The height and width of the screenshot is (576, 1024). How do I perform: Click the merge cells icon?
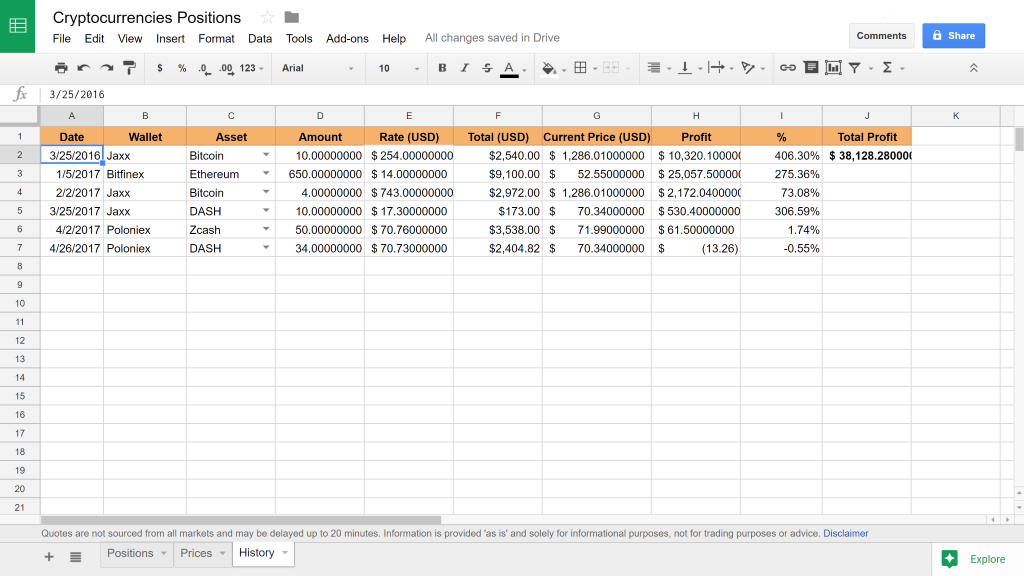pos(611,68)
